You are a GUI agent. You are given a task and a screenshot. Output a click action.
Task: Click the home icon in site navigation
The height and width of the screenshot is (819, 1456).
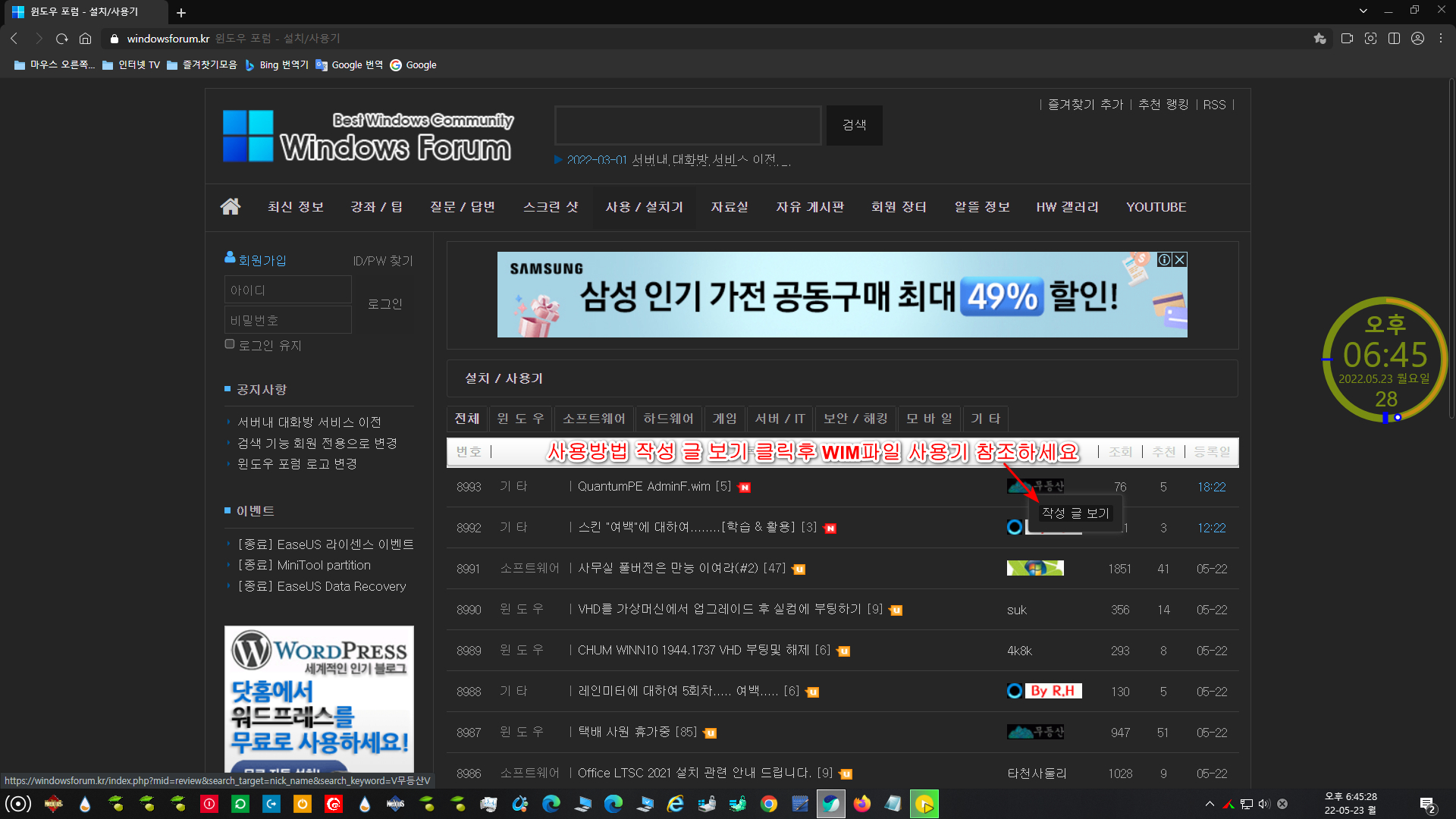click(231, 206)
